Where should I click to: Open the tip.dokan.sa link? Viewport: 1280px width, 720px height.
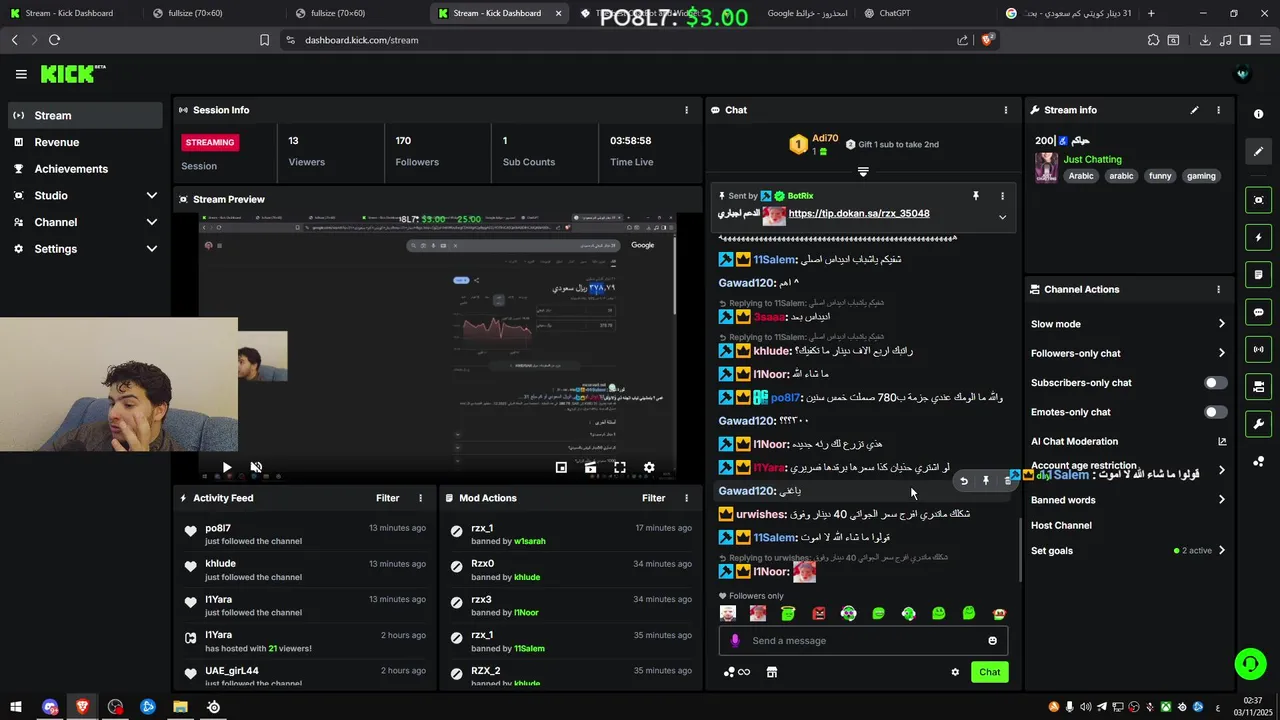[859, 213]
